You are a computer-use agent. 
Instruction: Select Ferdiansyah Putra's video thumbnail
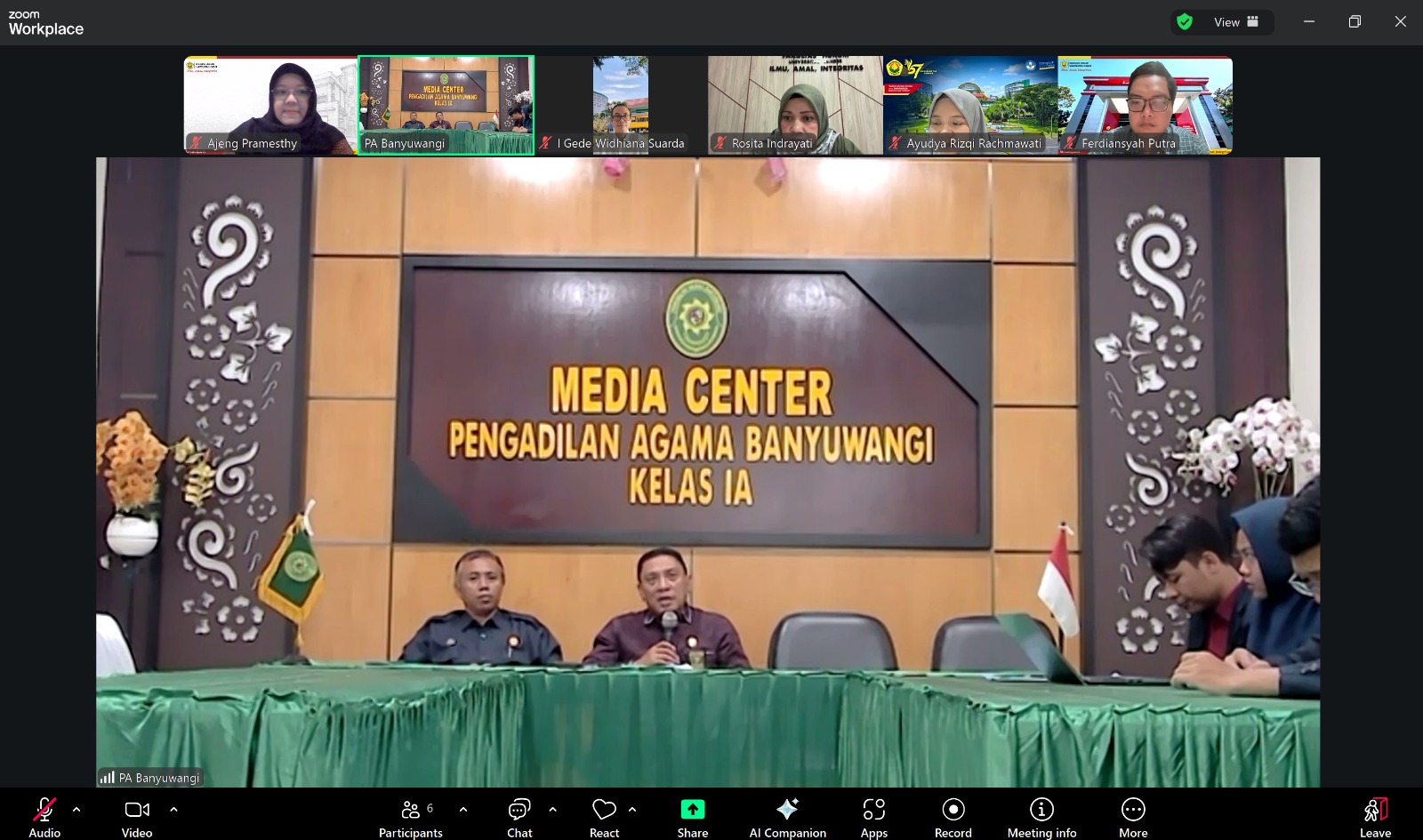click(1146, 105)
